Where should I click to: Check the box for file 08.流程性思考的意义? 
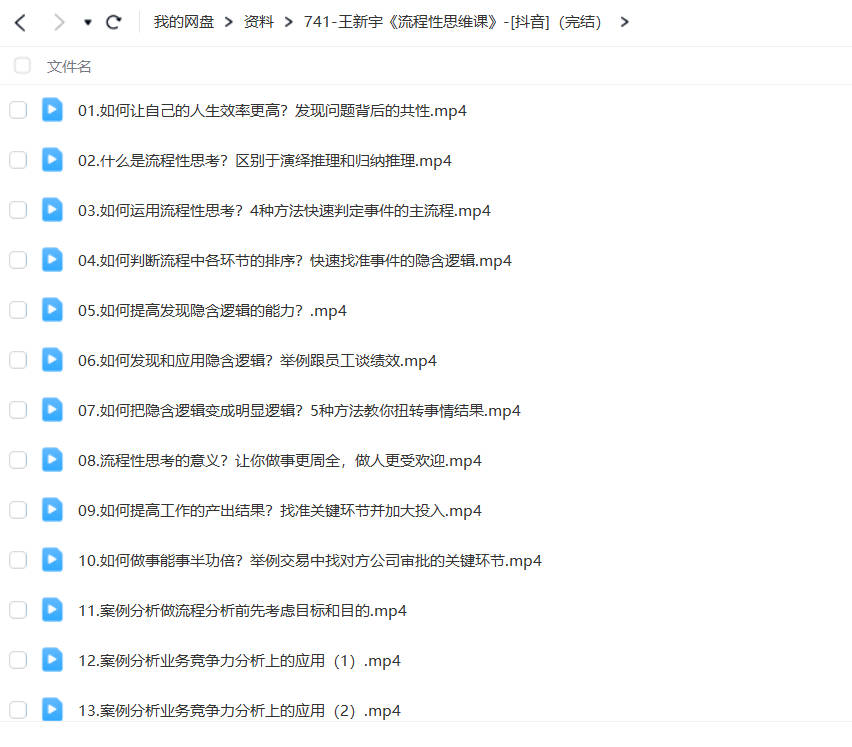[18, 460]
